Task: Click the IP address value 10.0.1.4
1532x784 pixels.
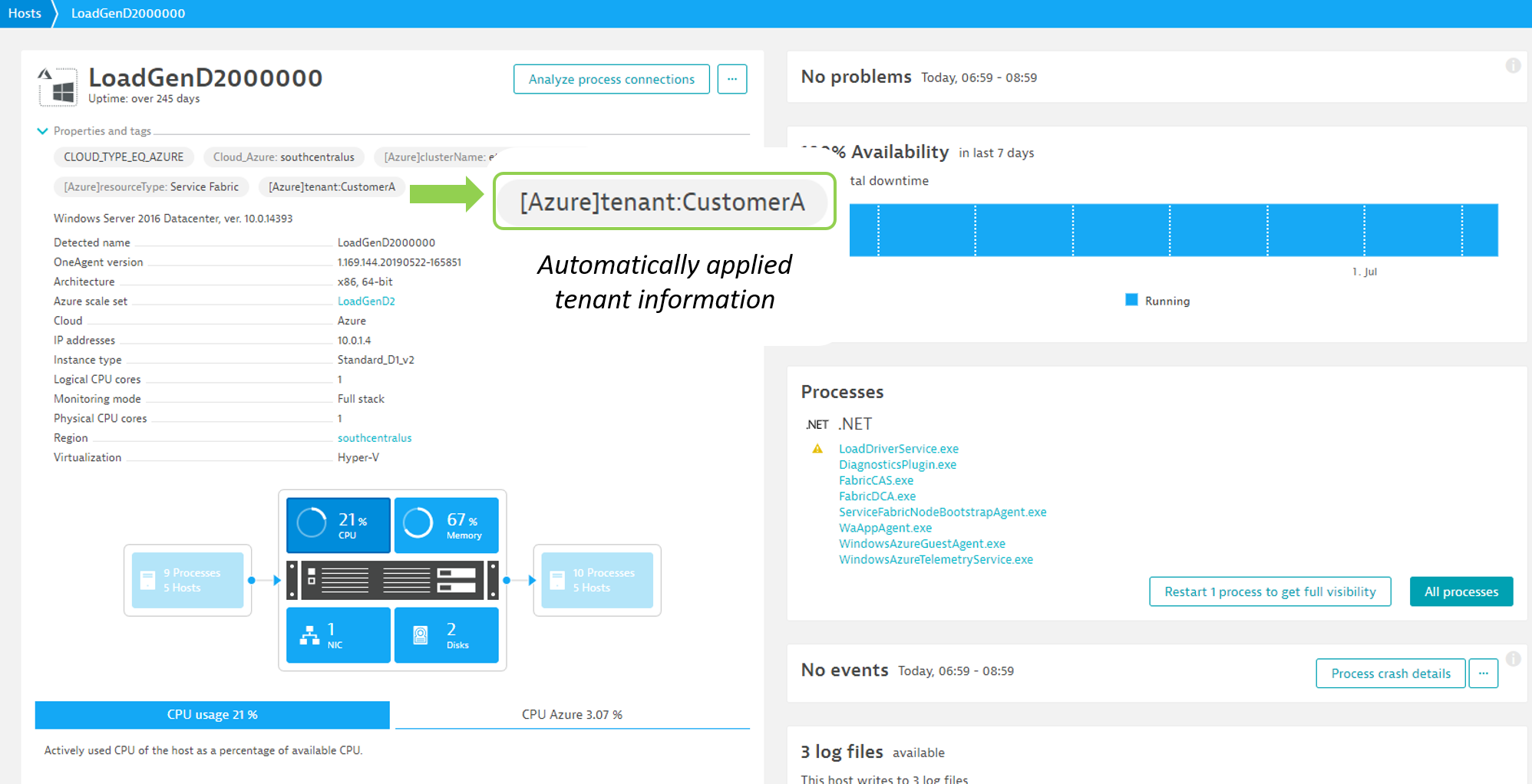Action: [x=354, y=341]
